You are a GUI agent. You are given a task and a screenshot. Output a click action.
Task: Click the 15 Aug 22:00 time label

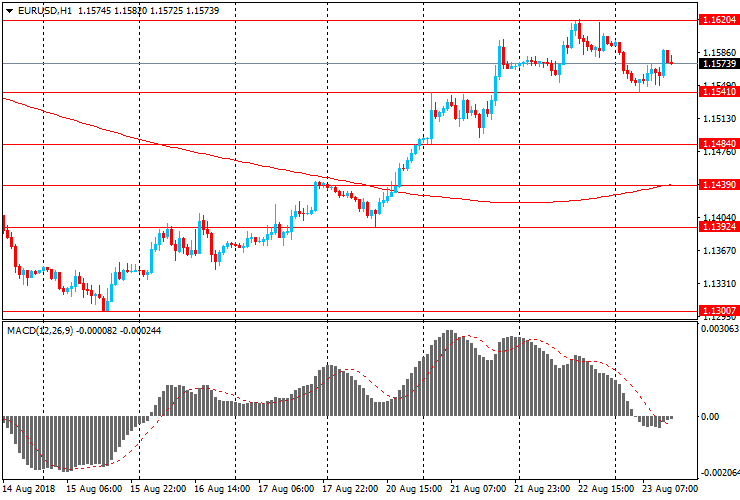tap(158, 489)
